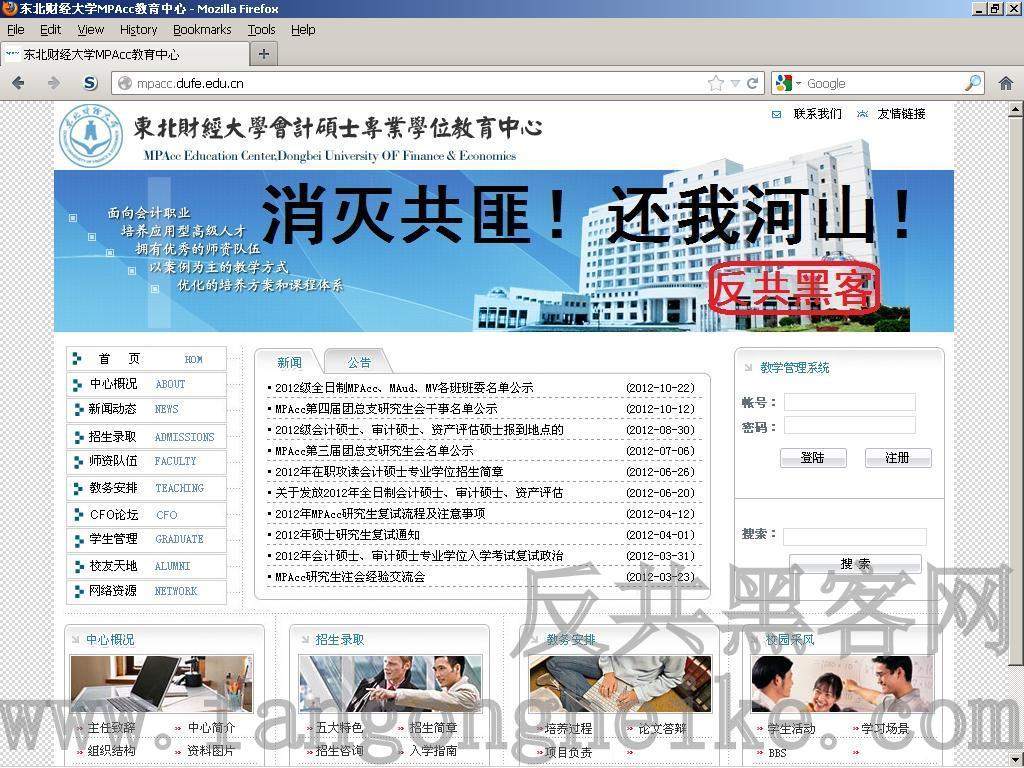The image size is (1024, 768).
Task: Open the URL history dropdown arrow
Action: click(x=735, y=84)
